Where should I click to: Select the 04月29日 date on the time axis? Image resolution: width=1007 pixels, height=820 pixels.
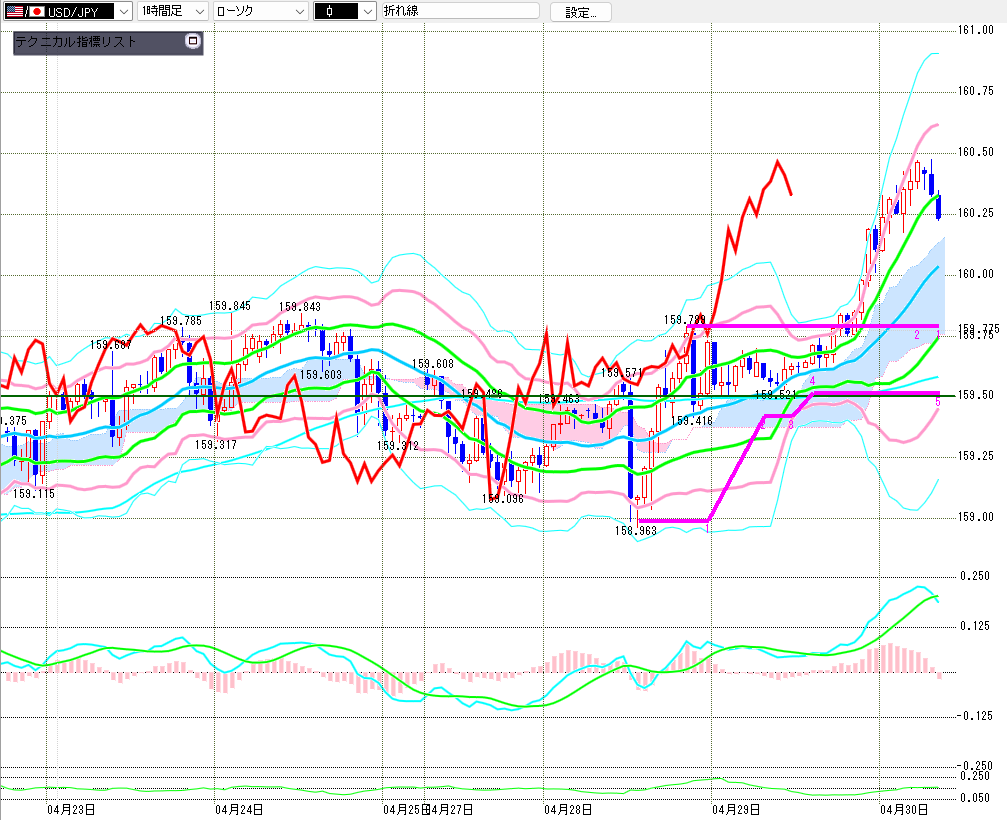[x=734, y=808]
